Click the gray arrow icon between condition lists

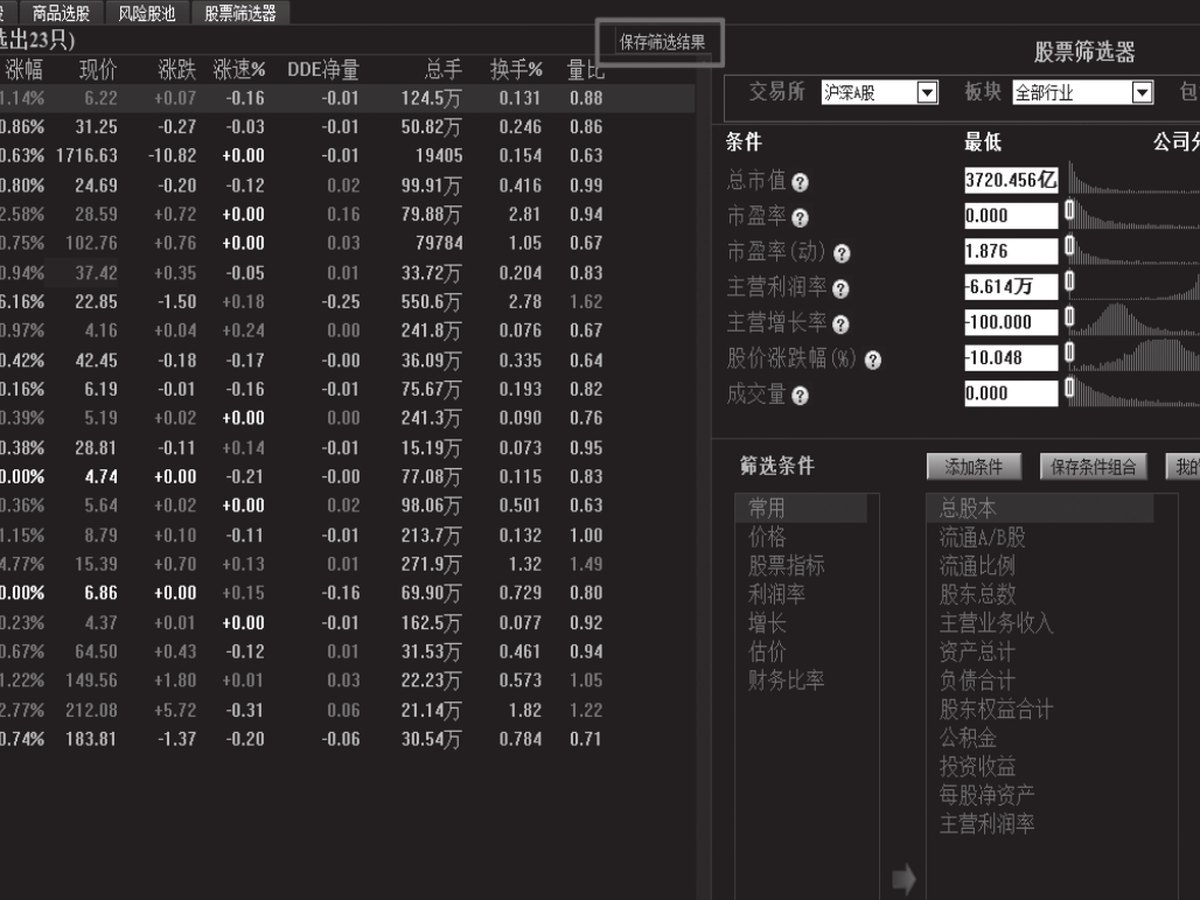pyautogui.click(x=903, y=880)
